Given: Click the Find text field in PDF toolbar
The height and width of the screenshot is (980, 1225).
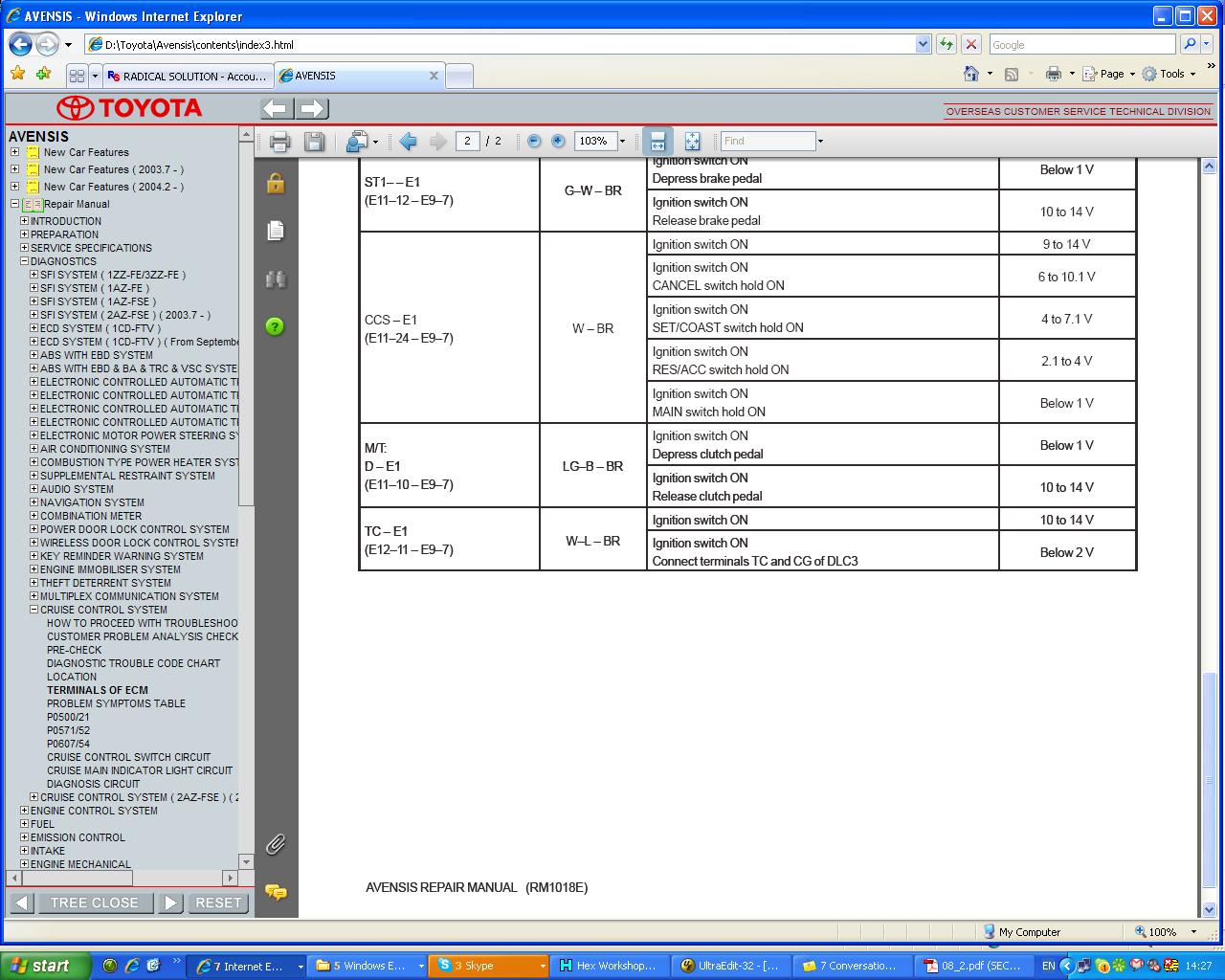Looking at the screenshot, I should coord(767,142).
